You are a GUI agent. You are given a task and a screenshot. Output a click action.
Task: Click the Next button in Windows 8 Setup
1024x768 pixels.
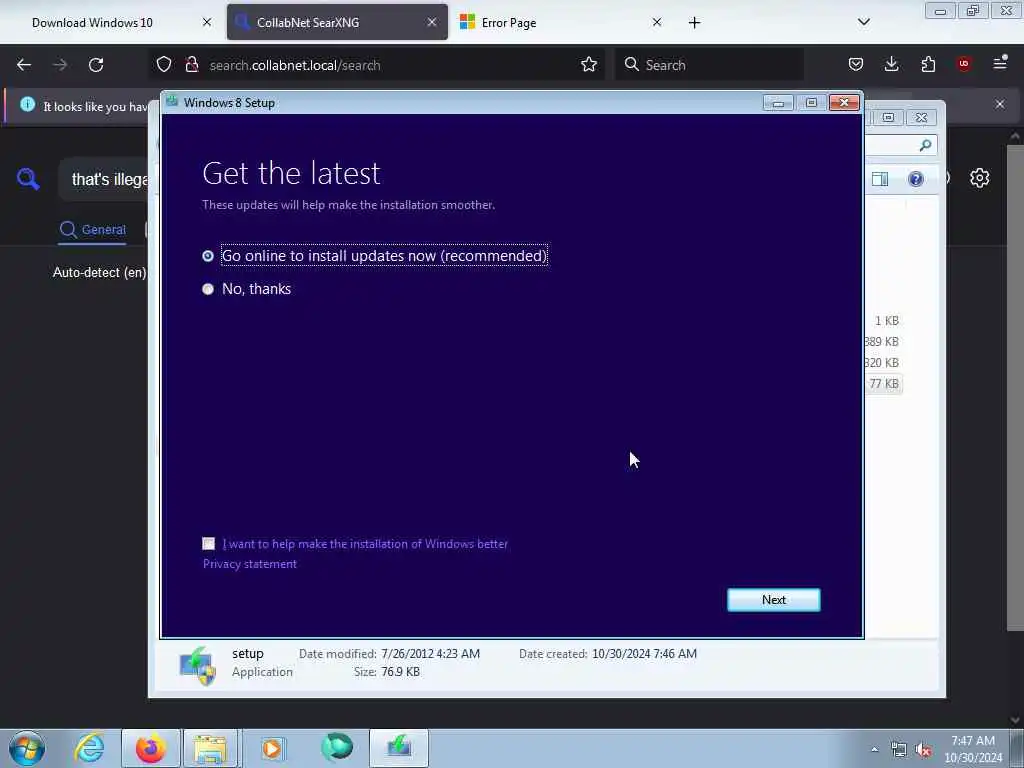click(x=774, y=600)
